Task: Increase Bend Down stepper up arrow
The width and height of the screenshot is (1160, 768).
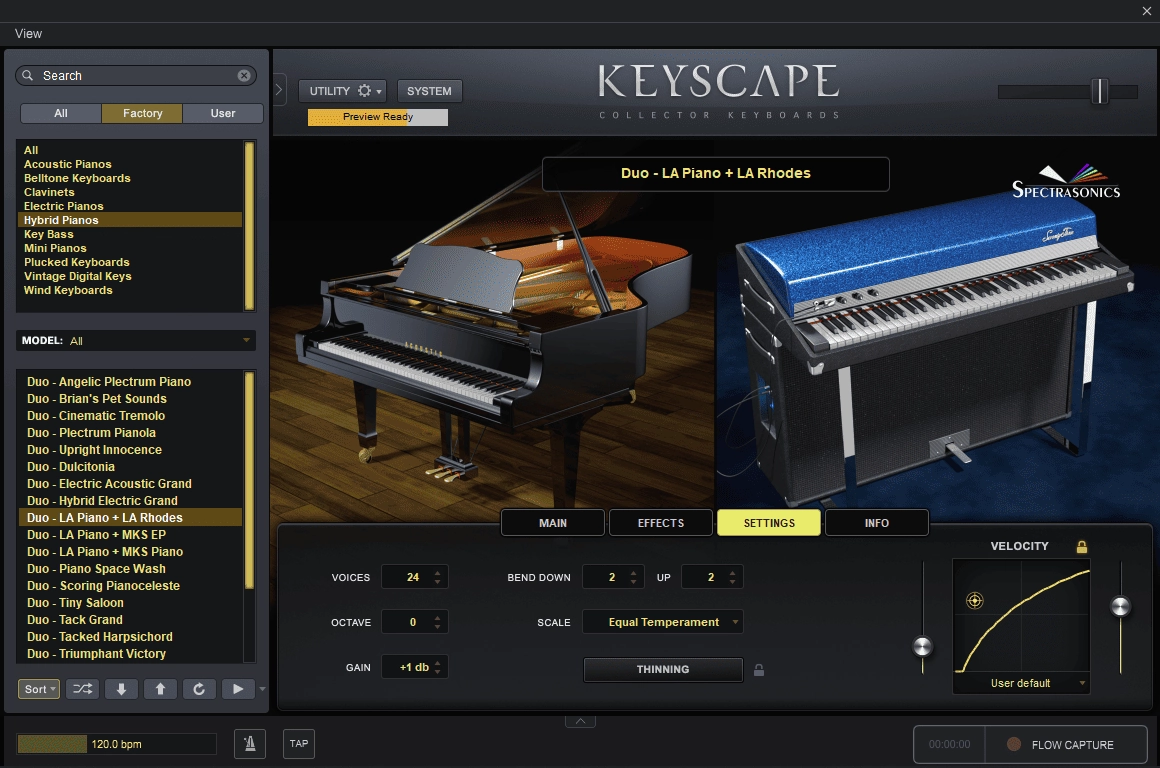Action: pyautogui.click(x=633, y=572)
